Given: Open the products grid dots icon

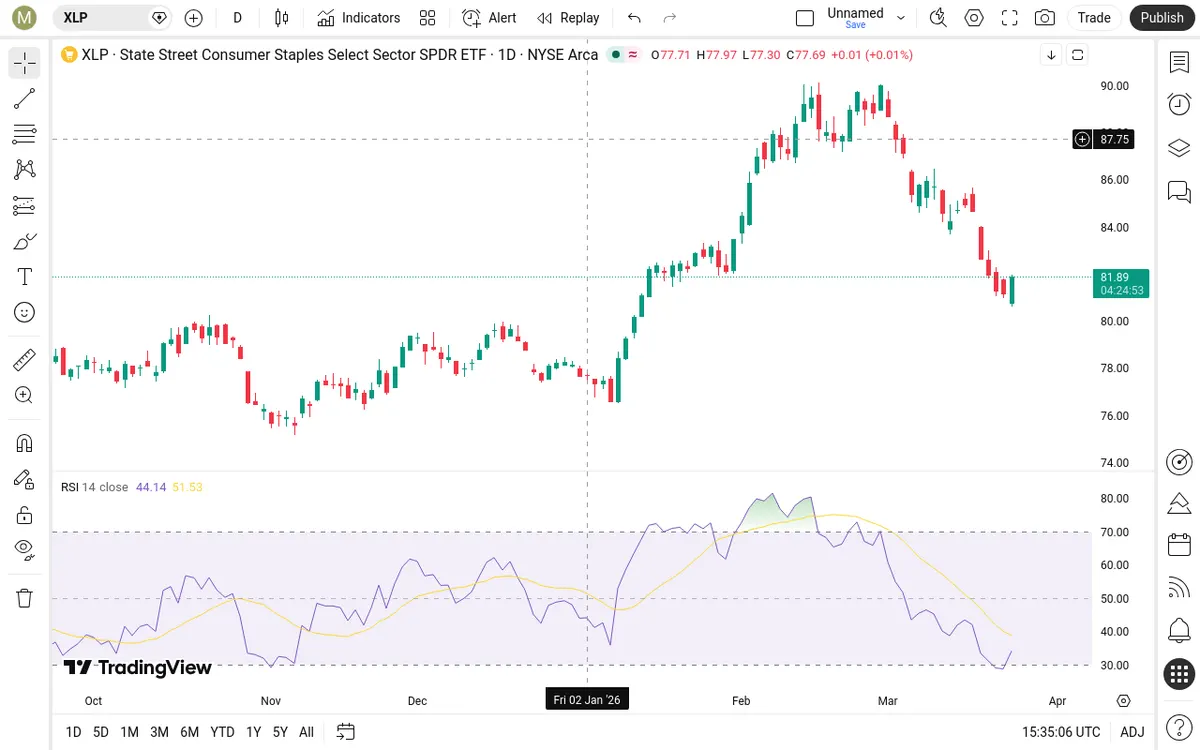Looking at the screenshot, I should 1179,674.
